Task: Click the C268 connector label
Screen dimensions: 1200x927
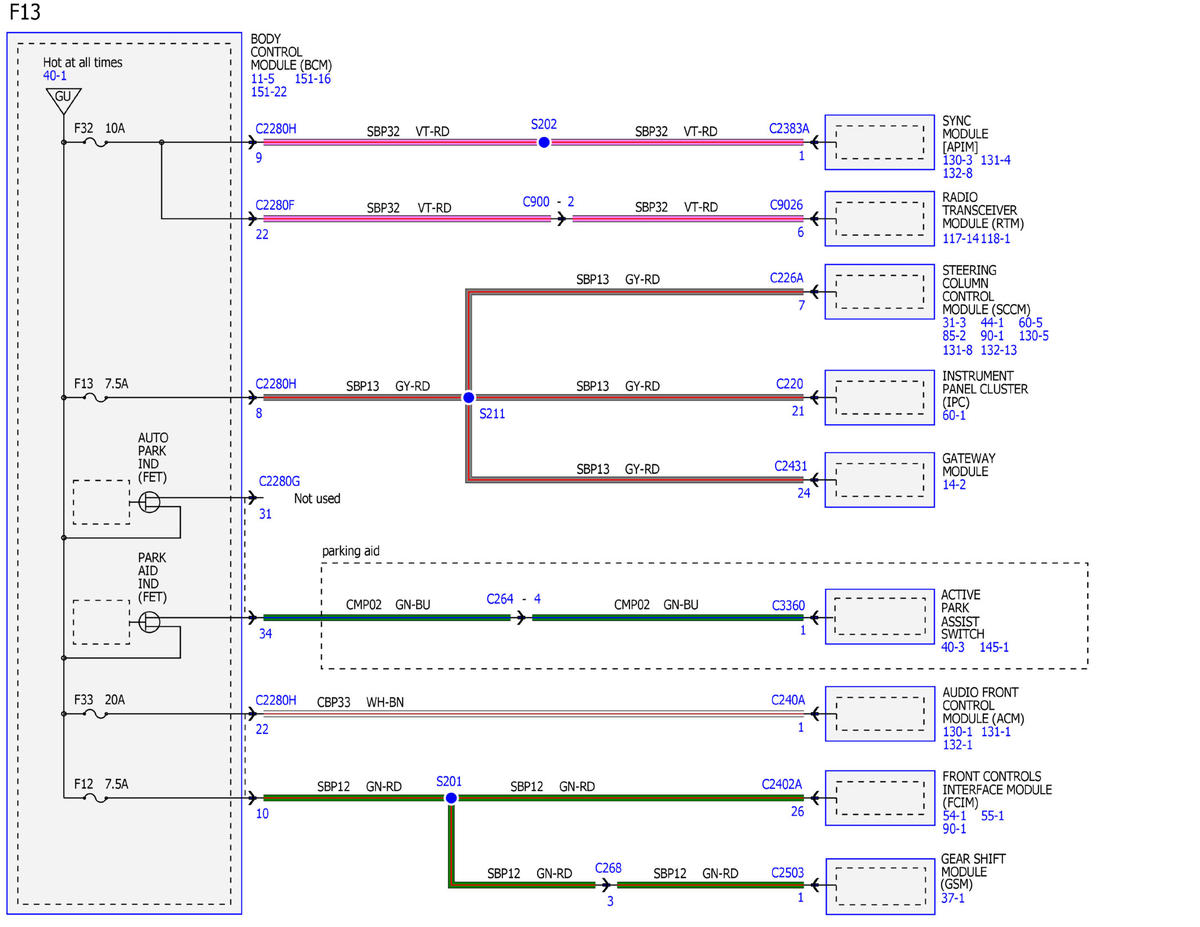Action: [x=608, y=868]
